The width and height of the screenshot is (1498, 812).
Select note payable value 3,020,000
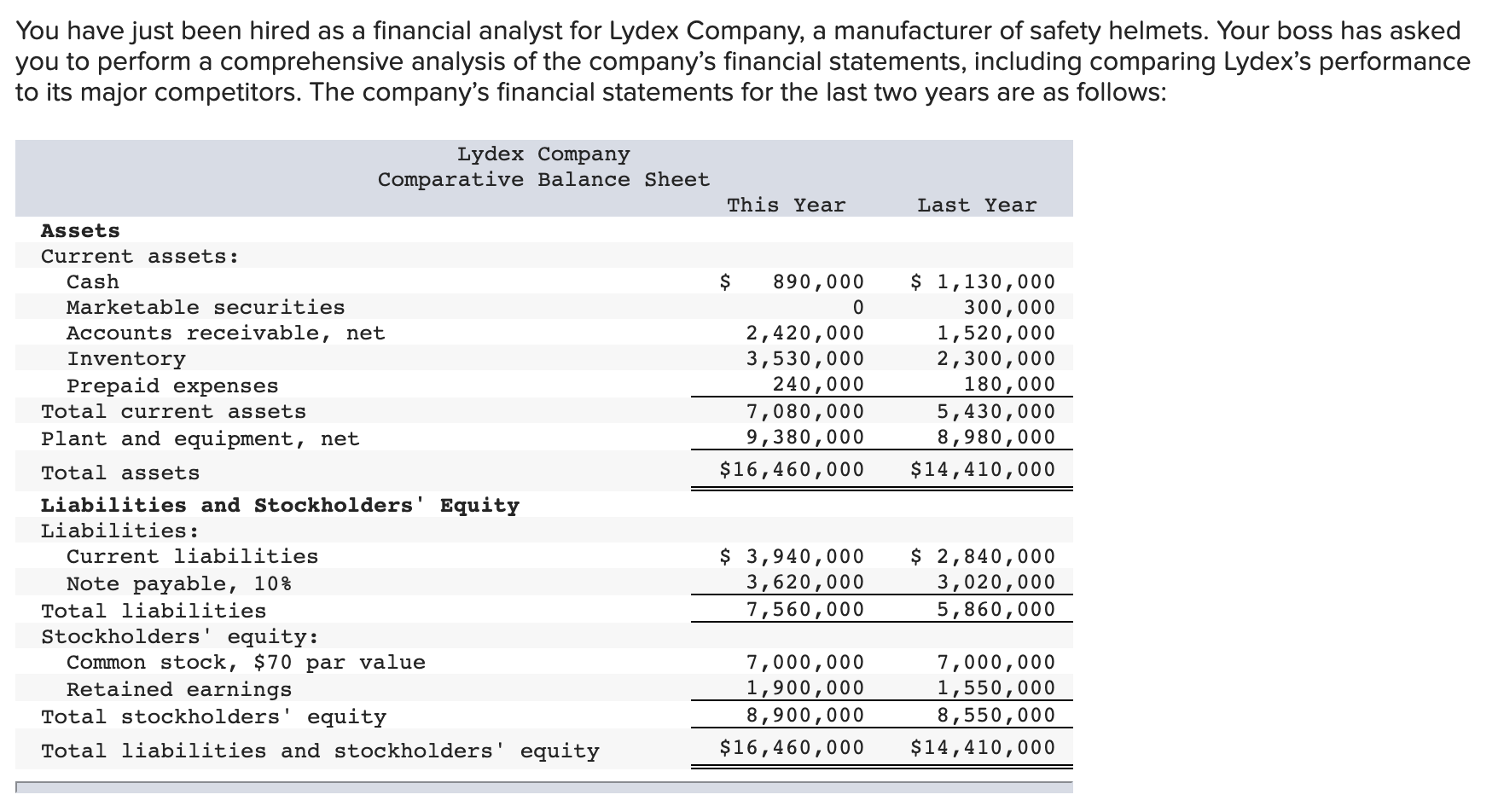pos(996,583)
